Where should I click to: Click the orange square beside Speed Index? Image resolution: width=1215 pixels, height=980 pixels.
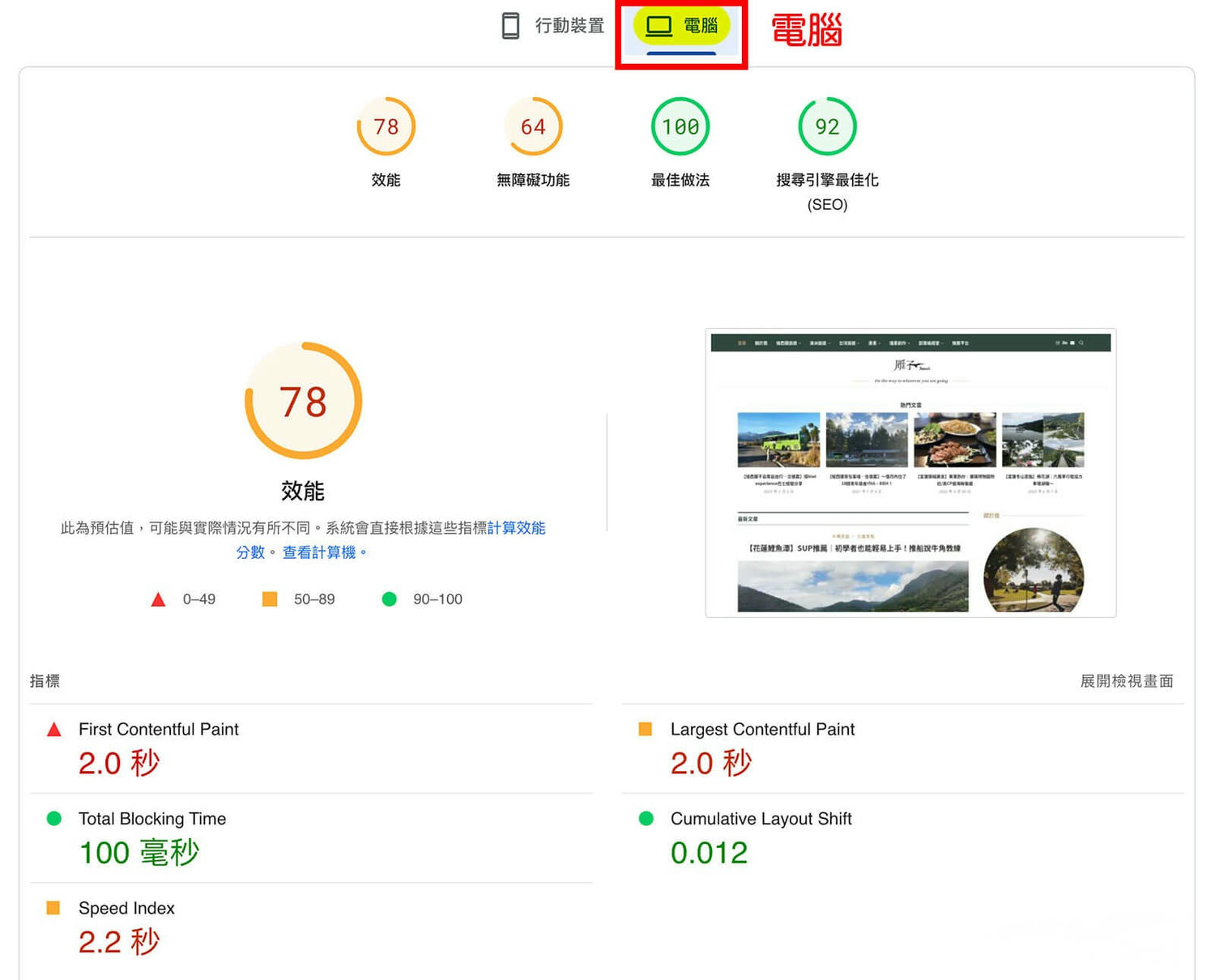tap(53, 908)
